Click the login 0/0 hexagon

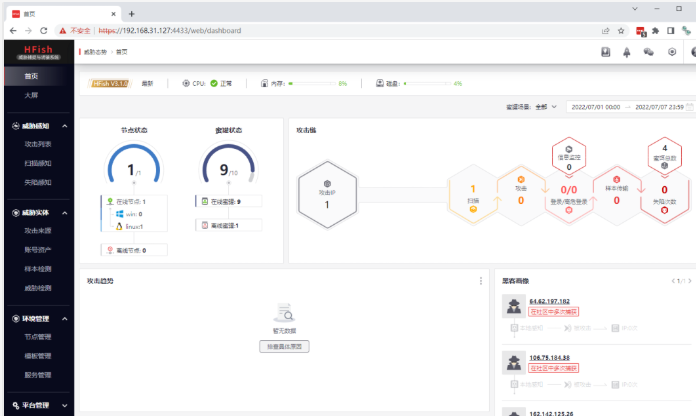tap(569, 195)
